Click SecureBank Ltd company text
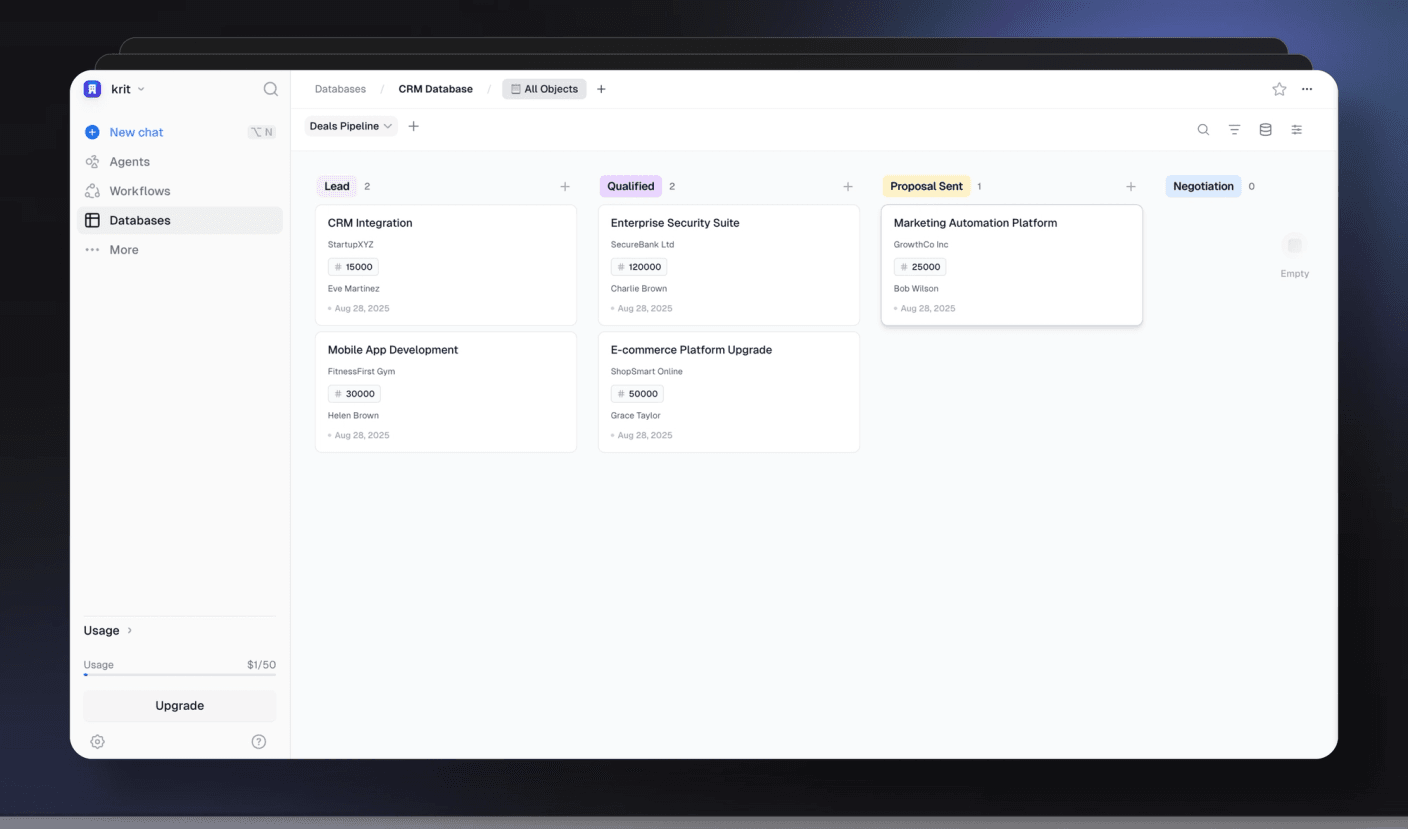Image resolution: width=1408 pixels, height=829 pixels. (643, 245)
